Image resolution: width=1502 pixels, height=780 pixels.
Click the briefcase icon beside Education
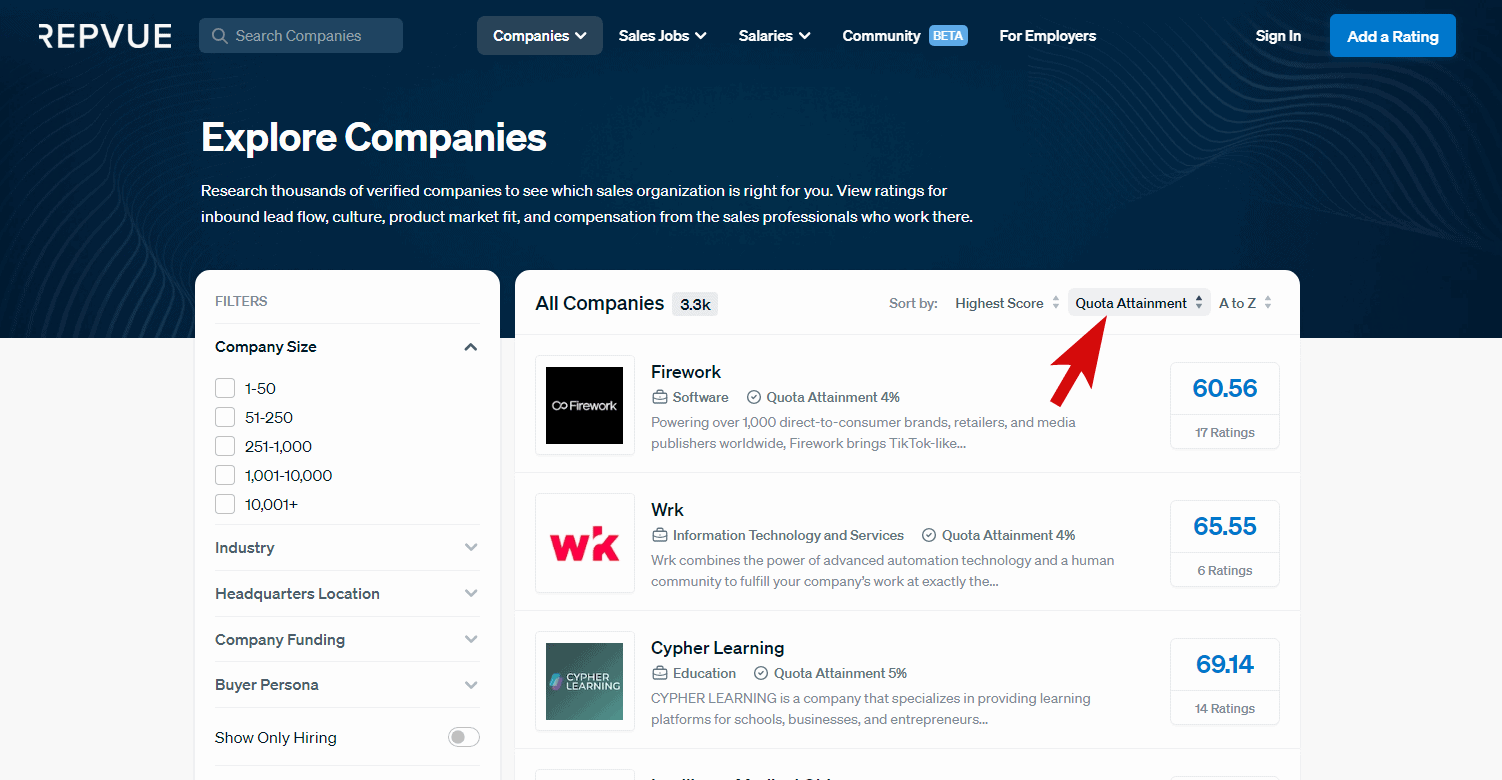(x=660, y=673)
